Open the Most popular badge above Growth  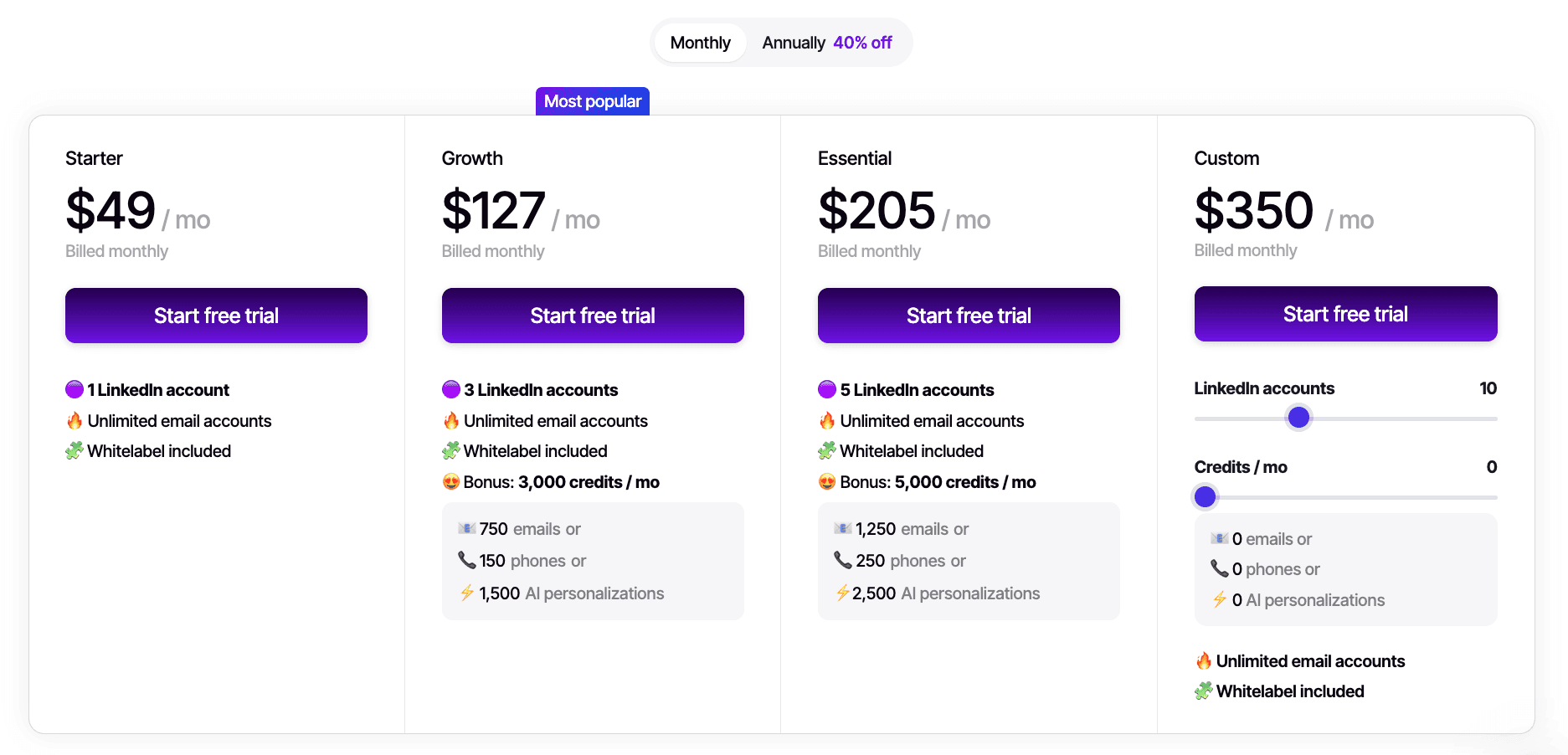pyautogui.click(x=592, y=100)
